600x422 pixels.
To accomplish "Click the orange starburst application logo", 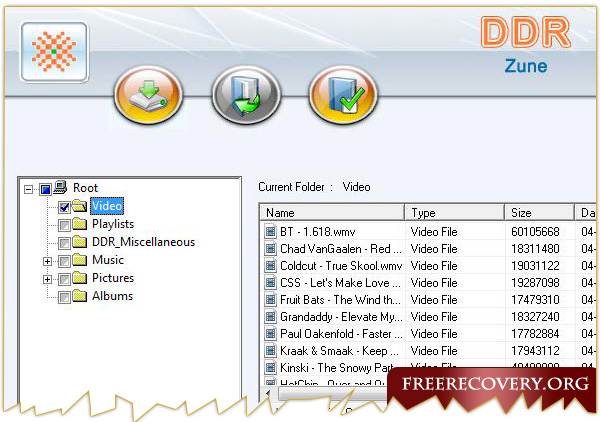I will (x=54, y=52).
